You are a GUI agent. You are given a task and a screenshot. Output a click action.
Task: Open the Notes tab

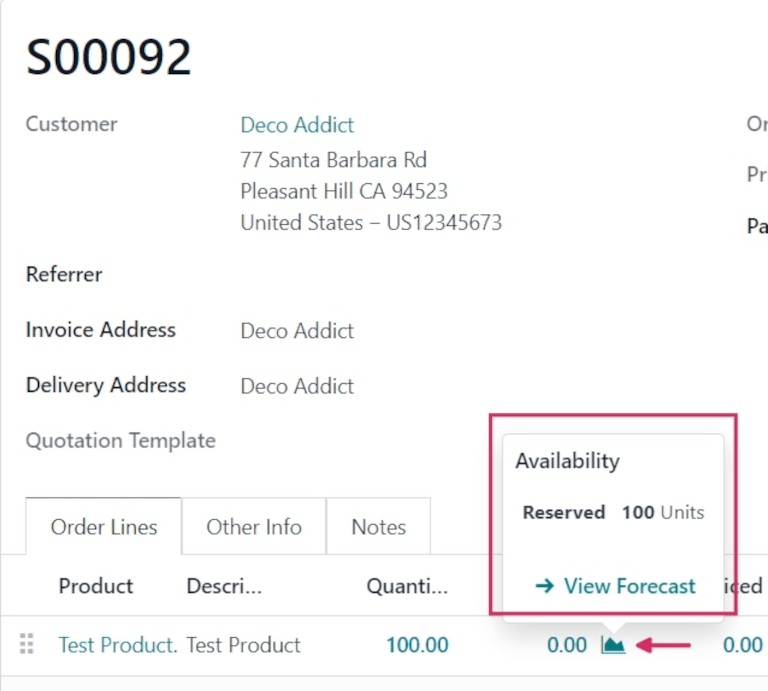(x=378, y=527)
